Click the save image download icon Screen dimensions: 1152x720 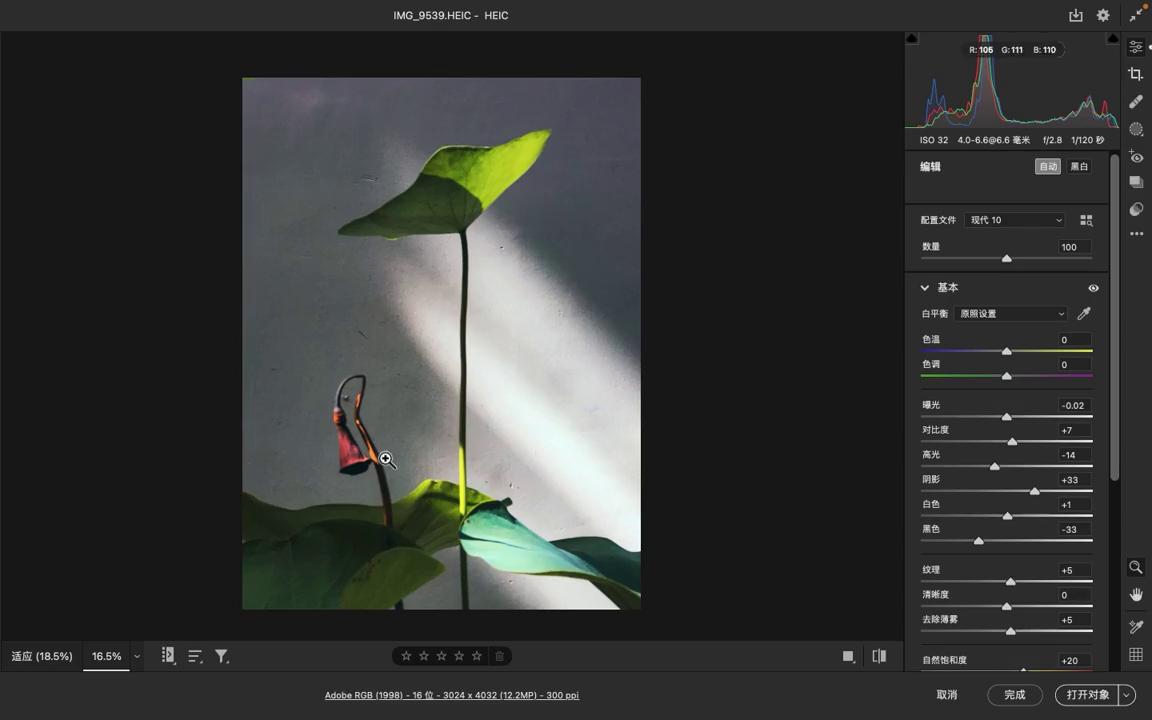pos(1076,15)
